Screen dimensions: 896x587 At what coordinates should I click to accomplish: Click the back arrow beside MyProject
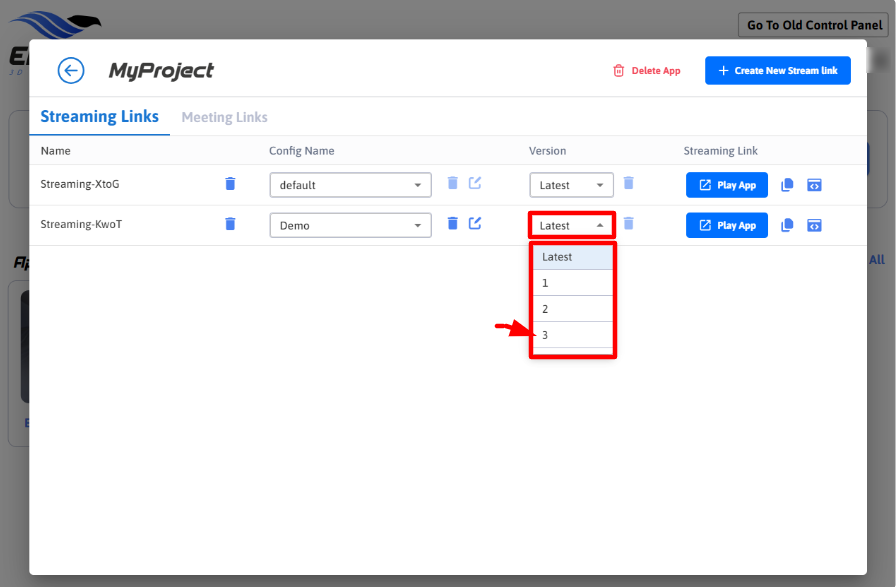[x=71, y=70]
